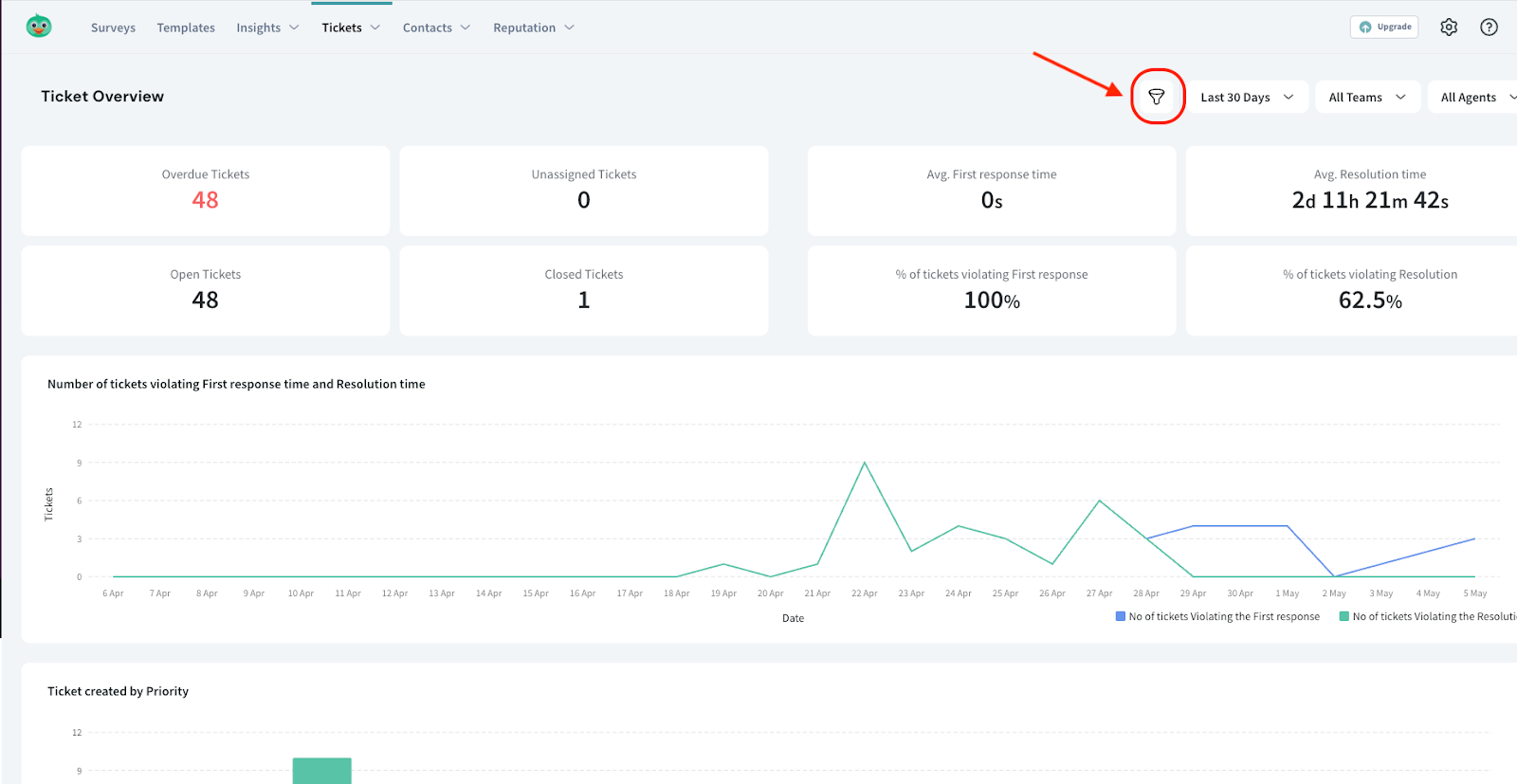Click the filter funnel icon
1517x784 pixels.
(x=1156, y=97)
